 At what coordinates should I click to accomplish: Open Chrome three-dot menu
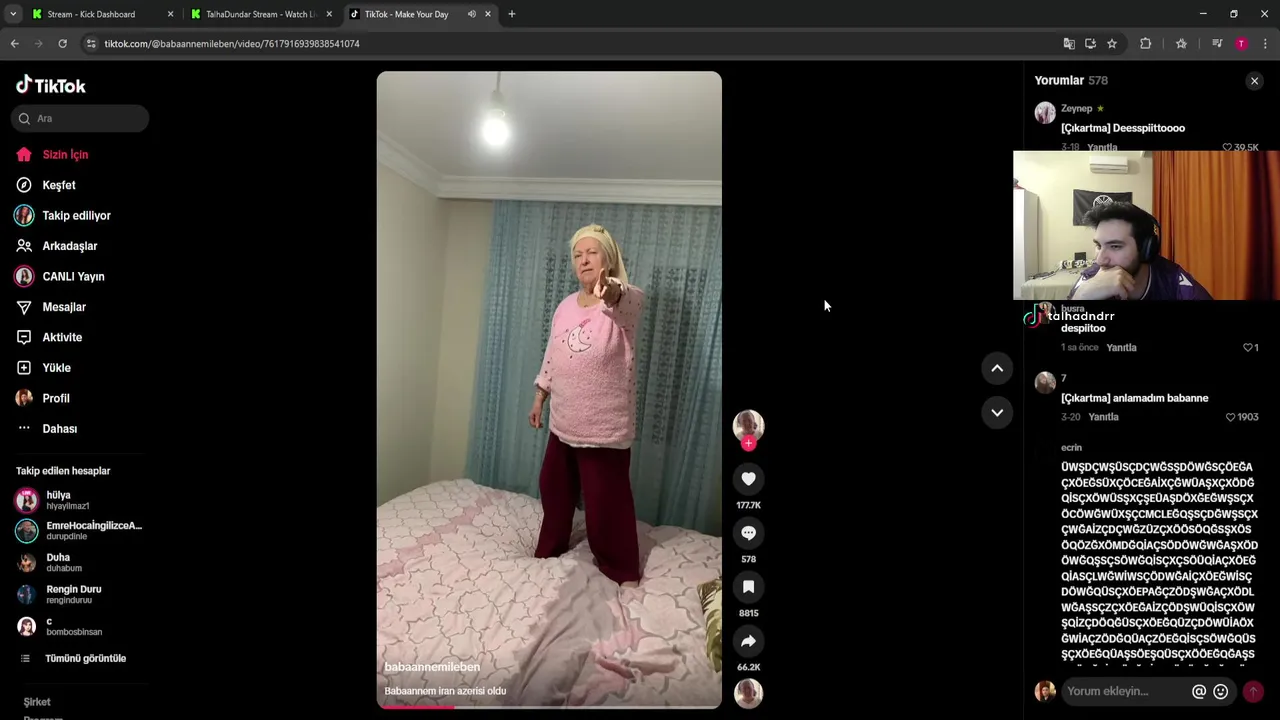(1265, 44)
